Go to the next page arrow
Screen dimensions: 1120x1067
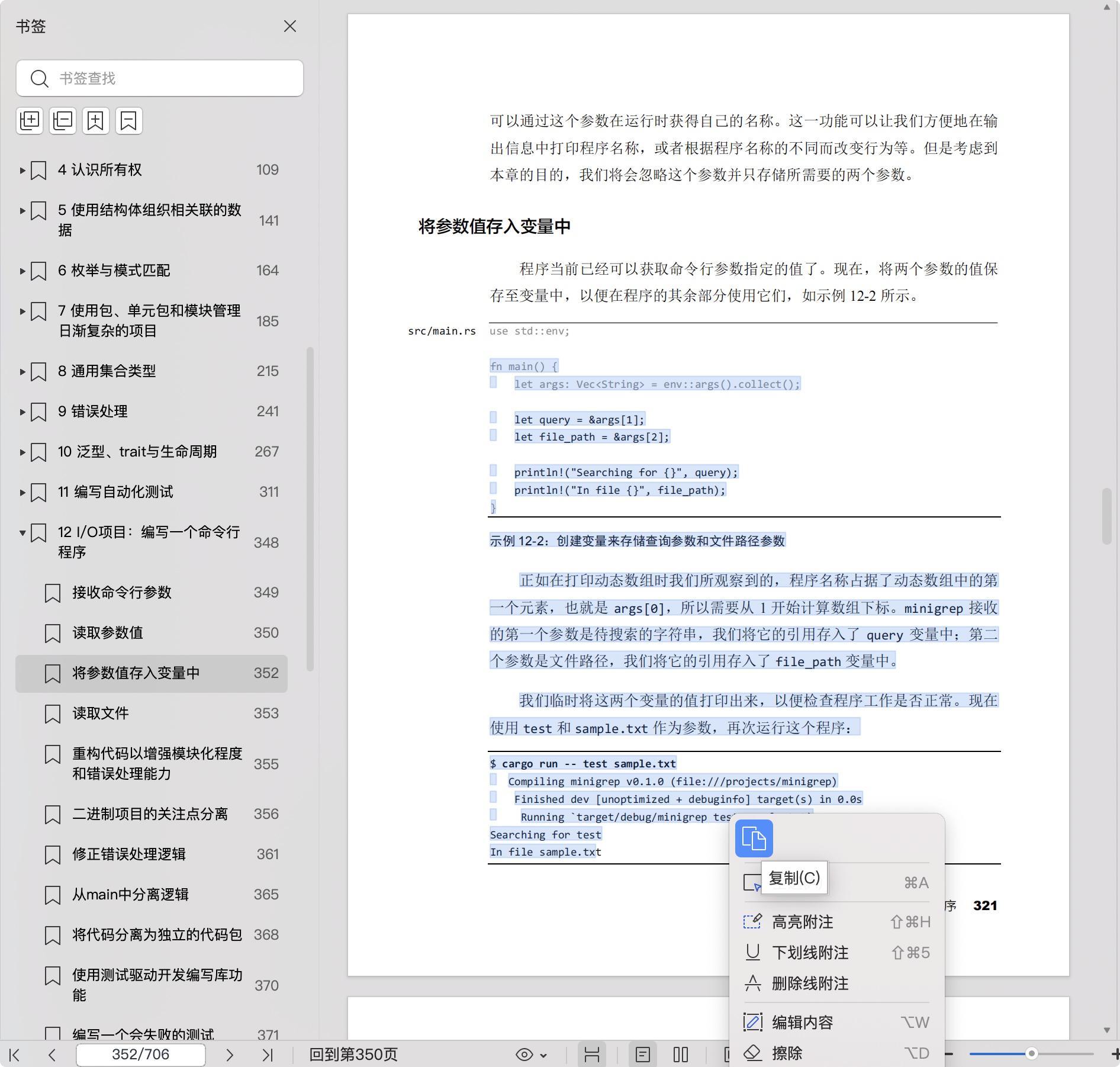(x=230, y=1055)
